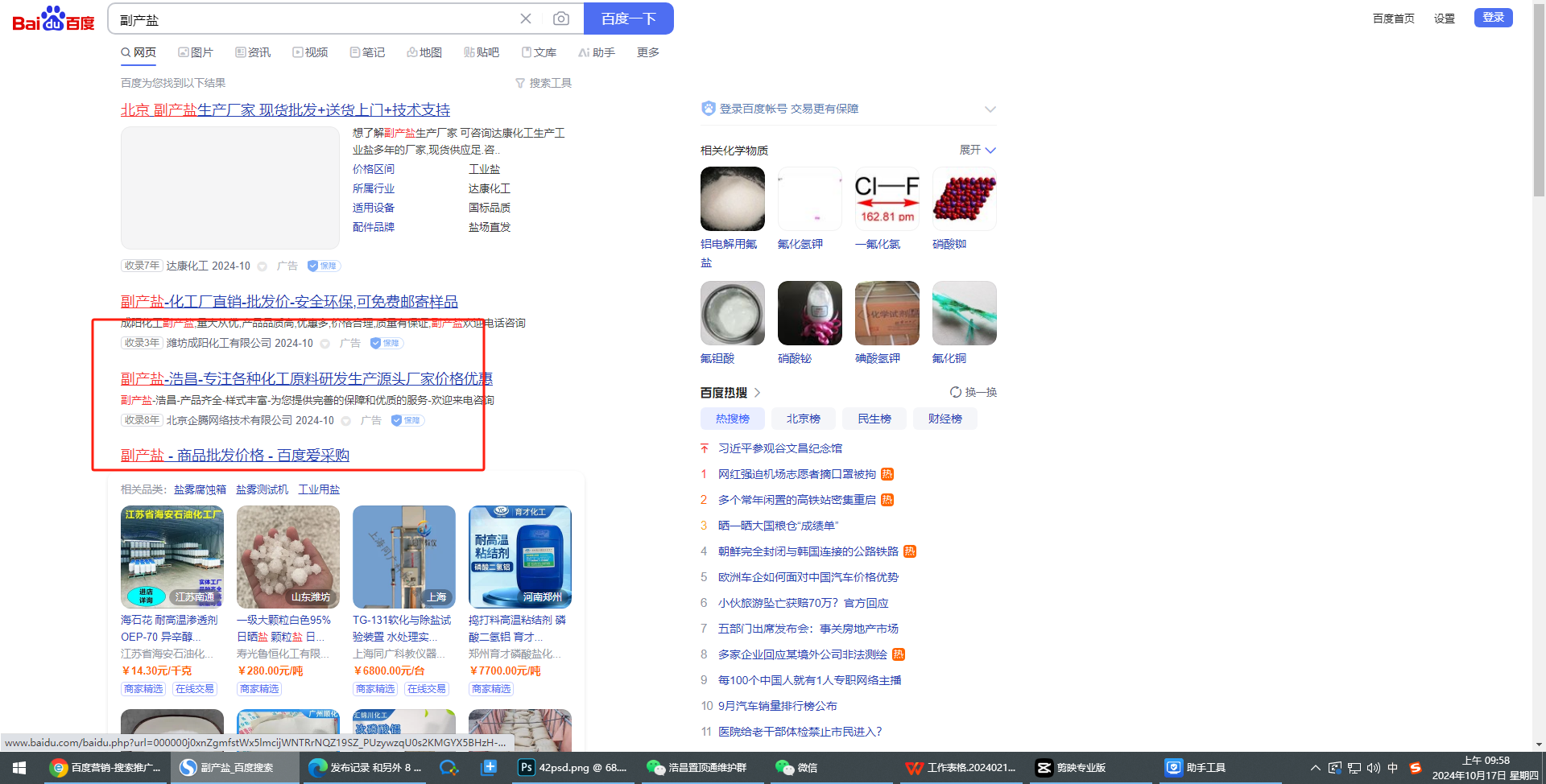Expand the 相关化学物质 list with 展开
The image size is (1546, 784).
[978, 150]
